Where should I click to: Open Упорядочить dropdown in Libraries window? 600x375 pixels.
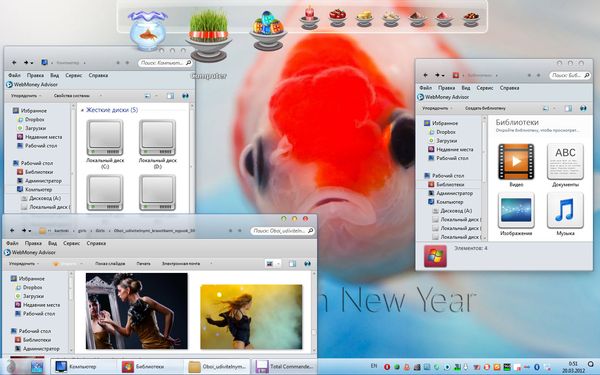(437, 108)
